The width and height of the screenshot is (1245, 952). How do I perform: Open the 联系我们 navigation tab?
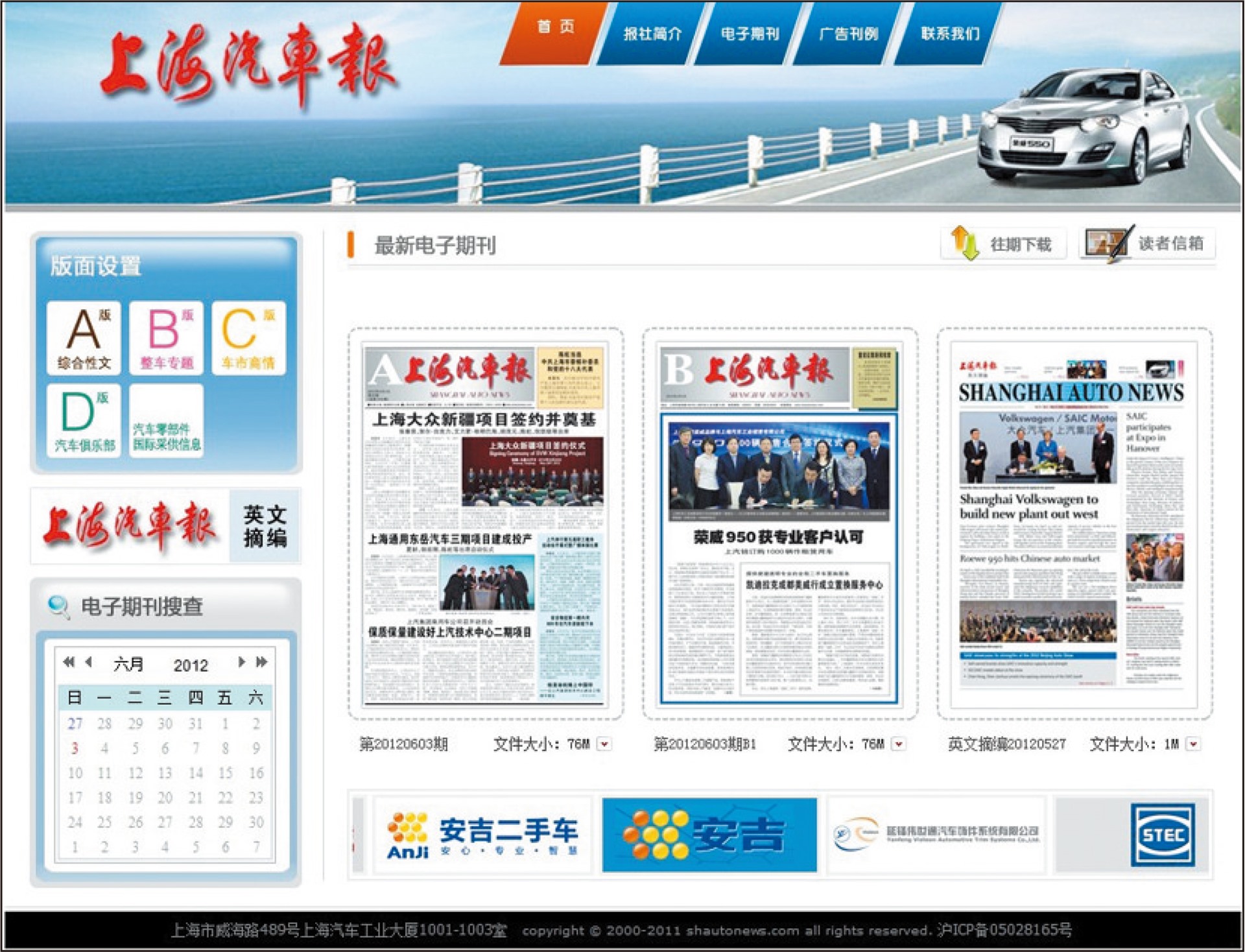pyautogui.click(x=950, y=34)
